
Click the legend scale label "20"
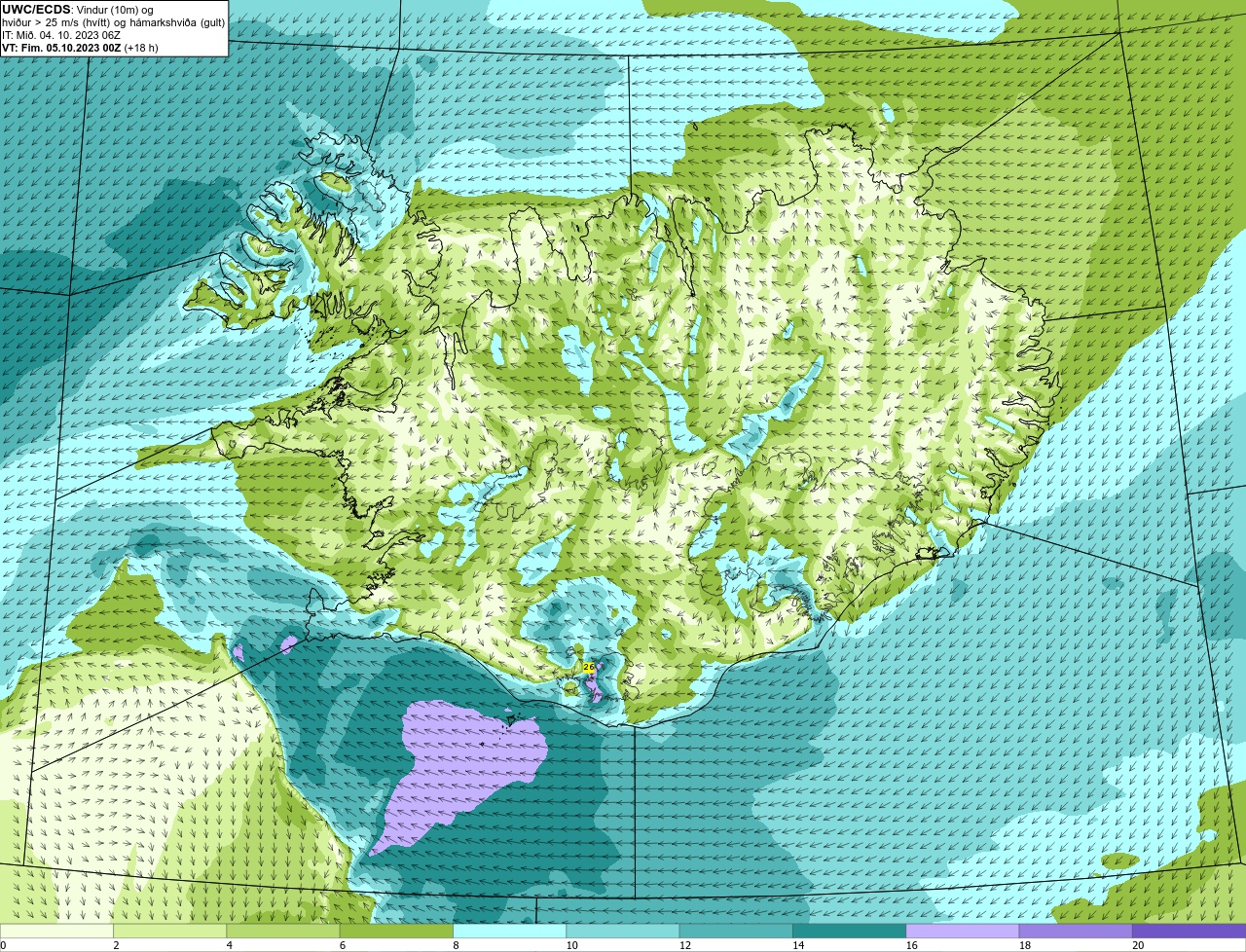tap(1137, 945)
